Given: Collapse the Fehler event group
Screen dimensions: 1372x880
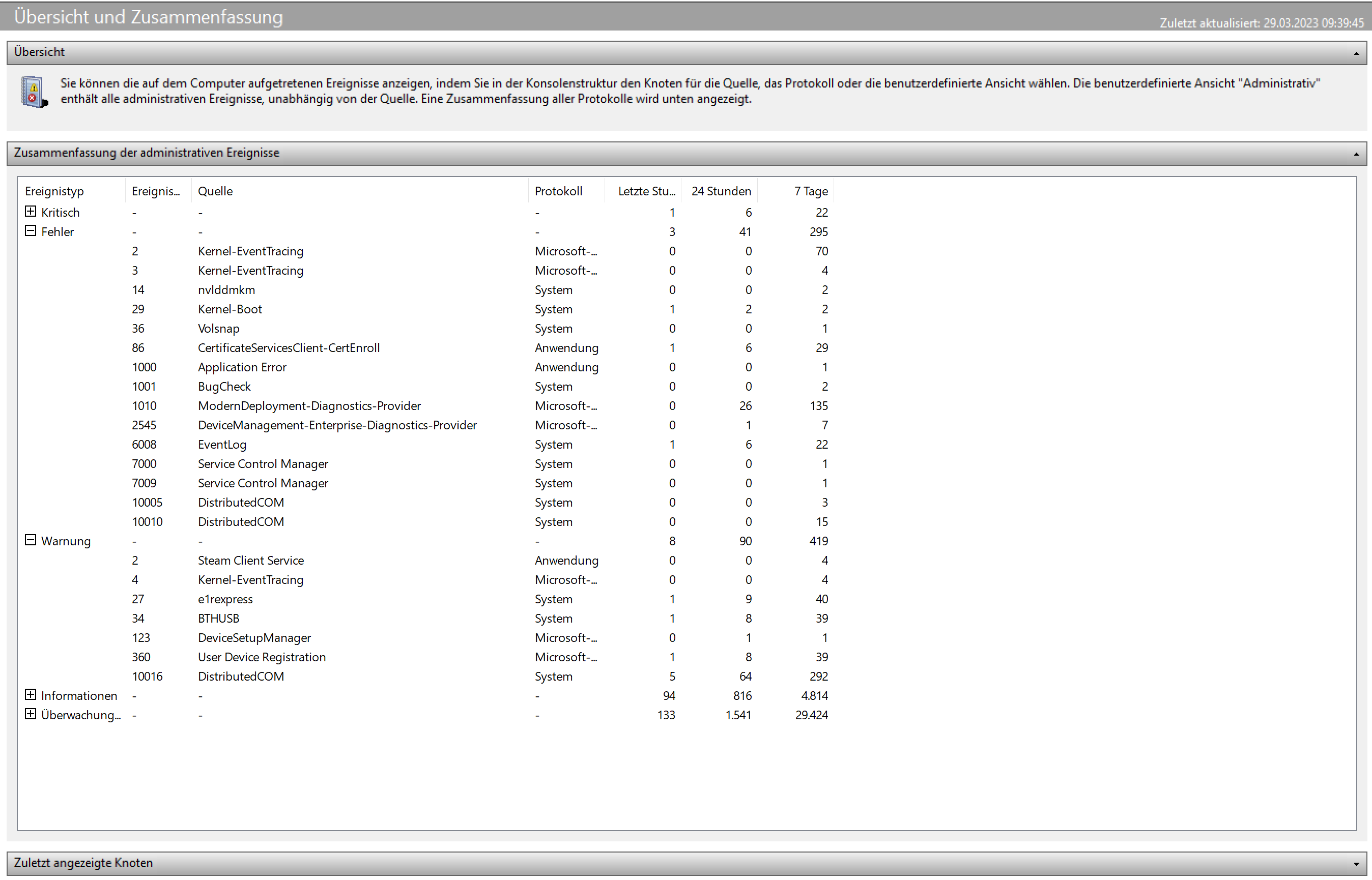Looking at the screenshot, I should click(x=31, y=231).
